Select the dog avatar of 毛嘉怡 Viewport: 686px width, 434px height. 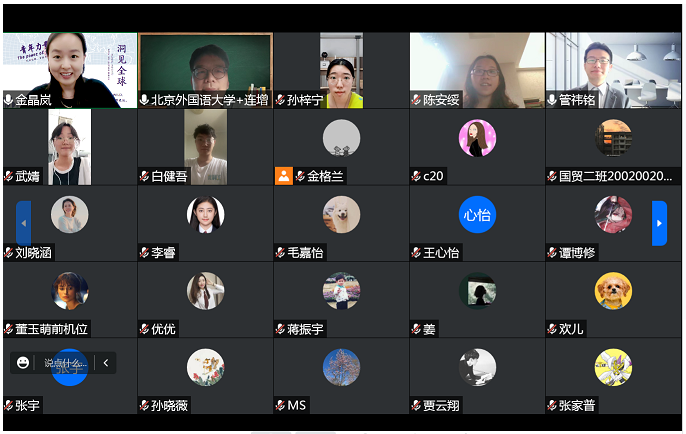click(341, 214)
